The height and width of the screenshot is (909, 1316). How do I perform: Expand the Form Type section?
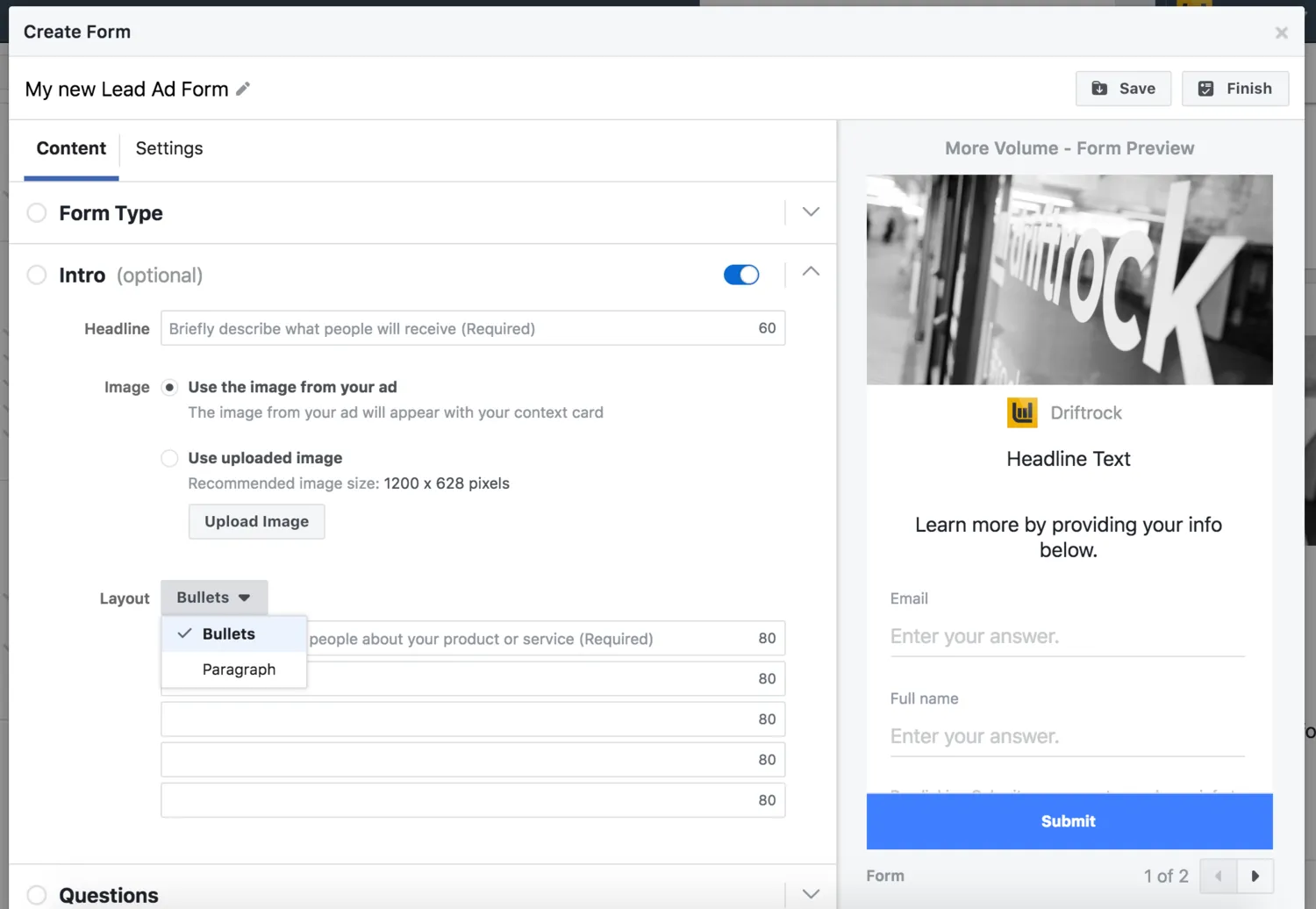[810, 212]
